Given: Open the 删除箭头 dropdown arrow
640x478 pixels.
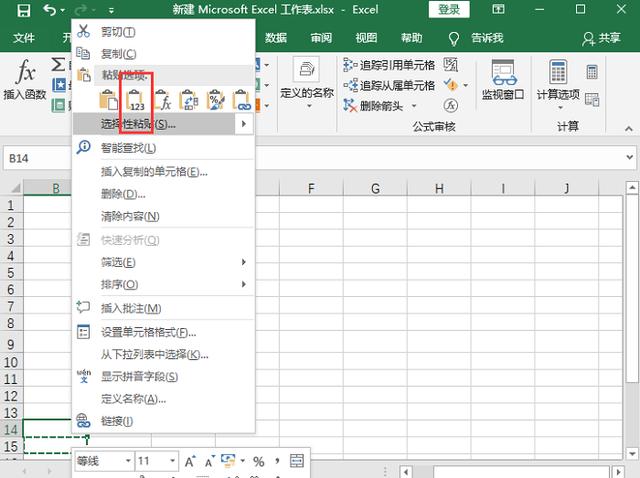Looking at the screenshot, I should 414,106.
